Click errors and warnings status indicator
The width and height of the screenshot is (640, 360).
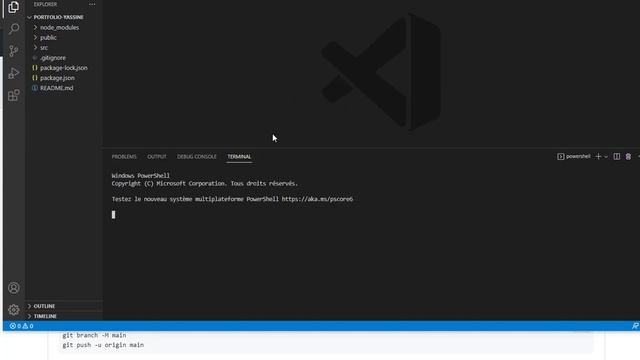pos(21,326)
